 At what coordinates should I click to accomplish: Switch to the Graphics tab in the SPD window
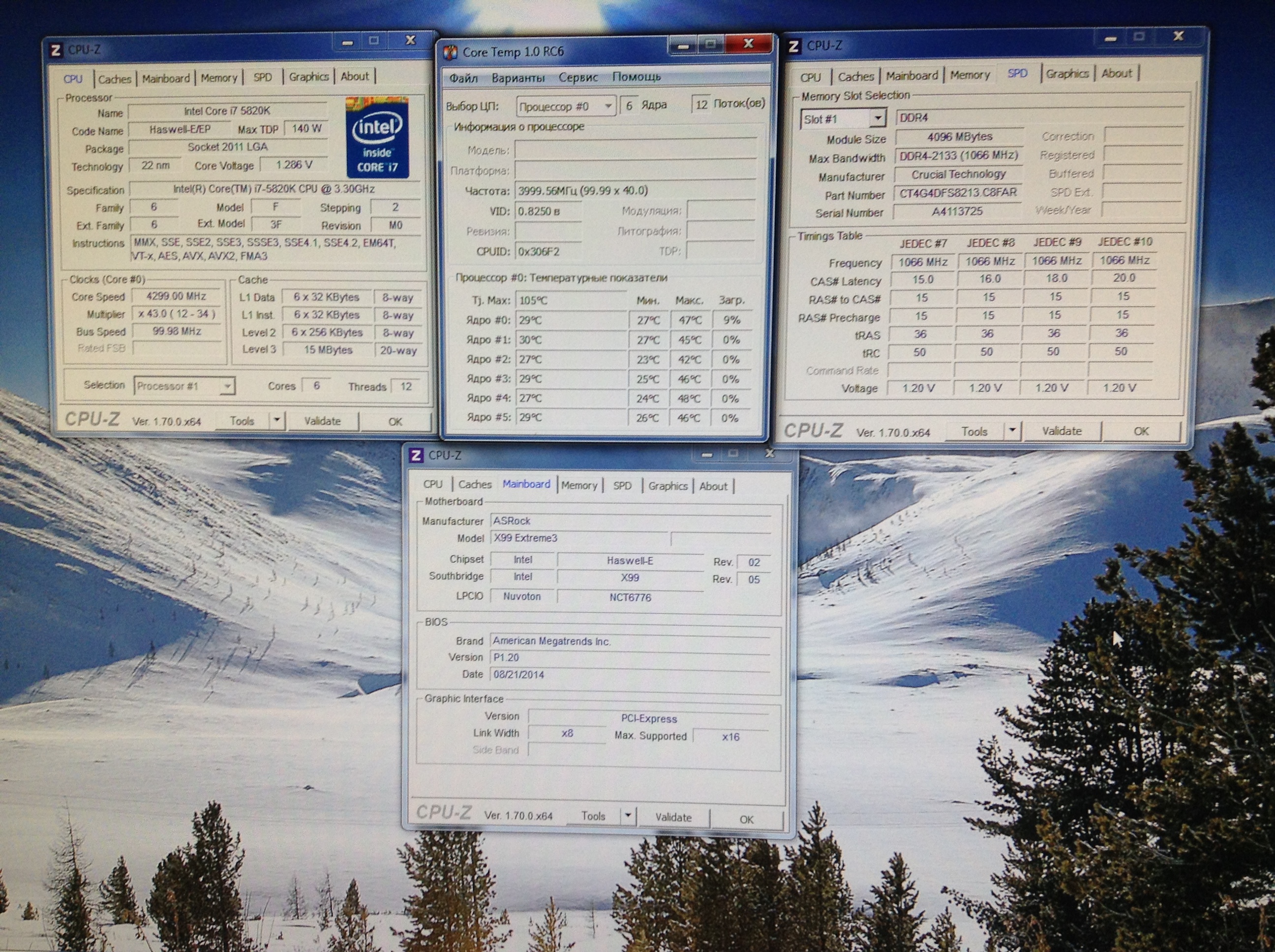(x=1067, y=74)
